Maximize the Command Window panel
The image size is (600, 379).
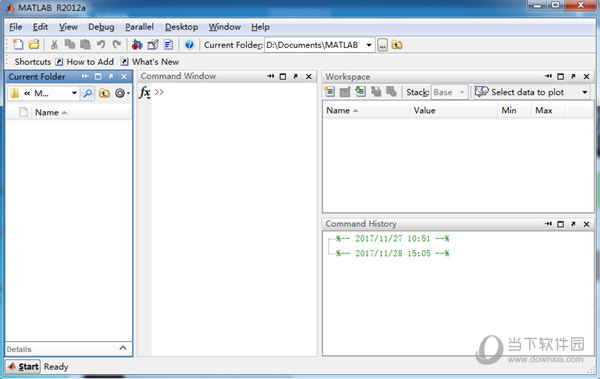click(283, 77)
